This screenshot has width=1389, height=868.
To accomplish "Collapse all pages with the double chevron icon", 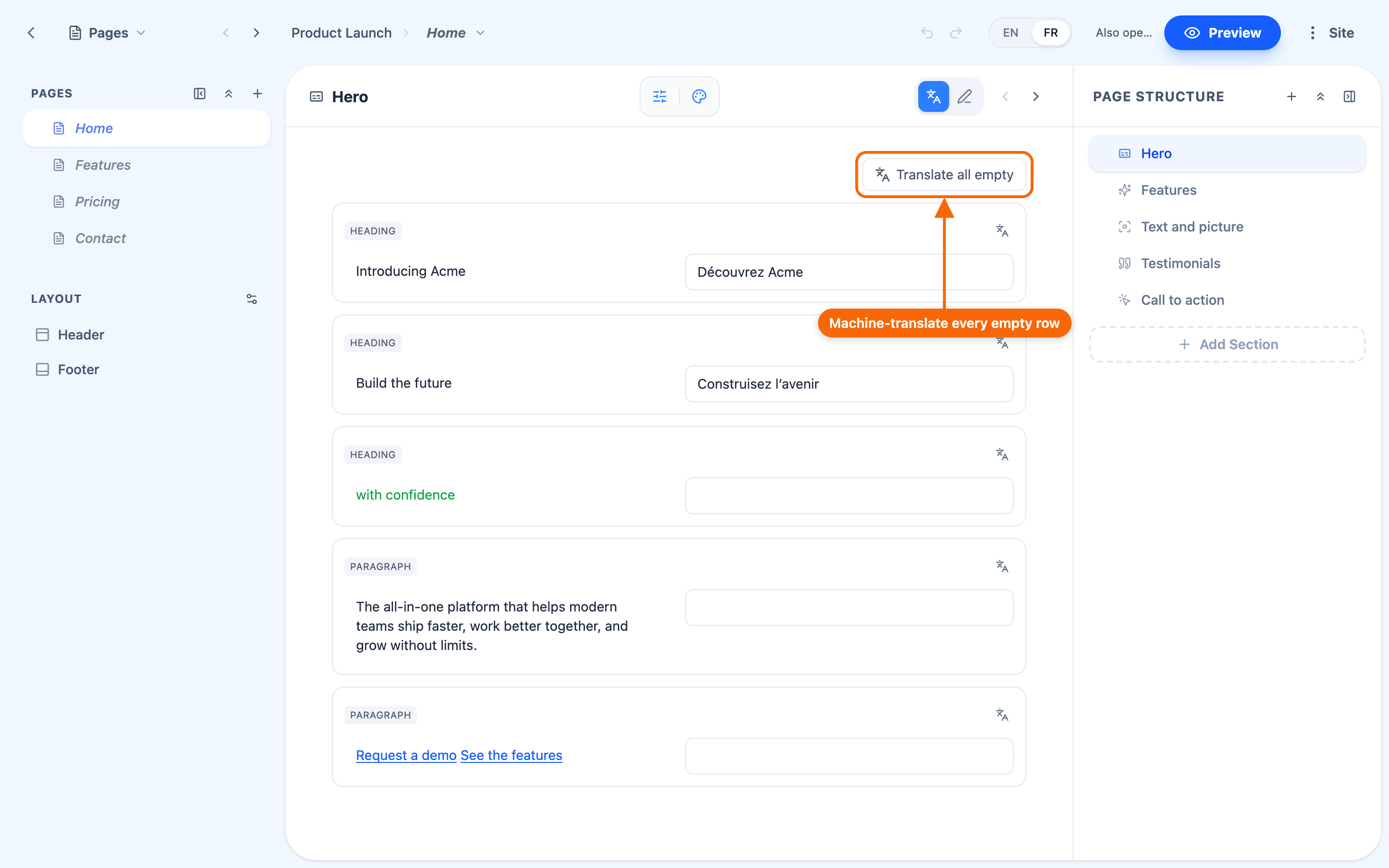I will coord(229,94).
